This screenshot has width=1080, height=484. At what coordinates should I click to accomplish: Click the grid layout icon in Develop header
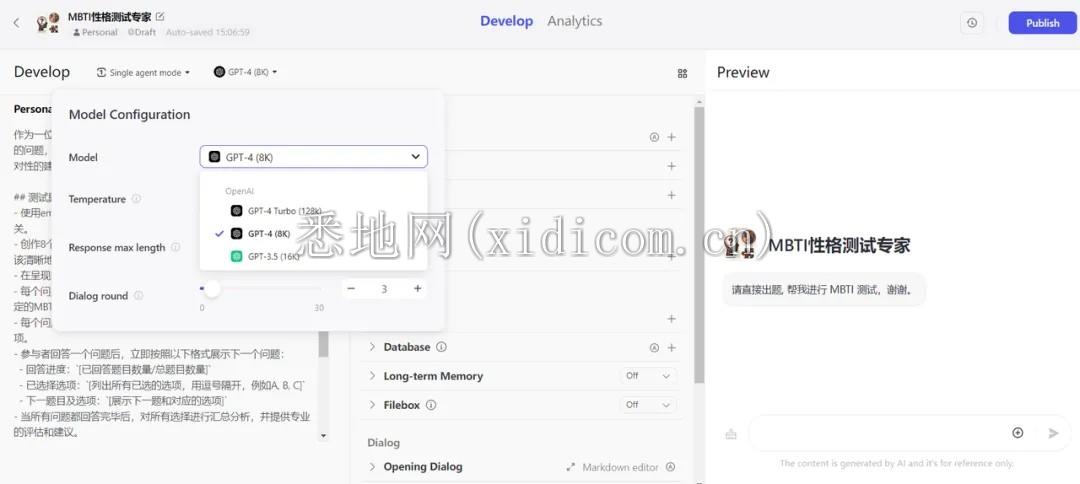click(x=682, y=73)
